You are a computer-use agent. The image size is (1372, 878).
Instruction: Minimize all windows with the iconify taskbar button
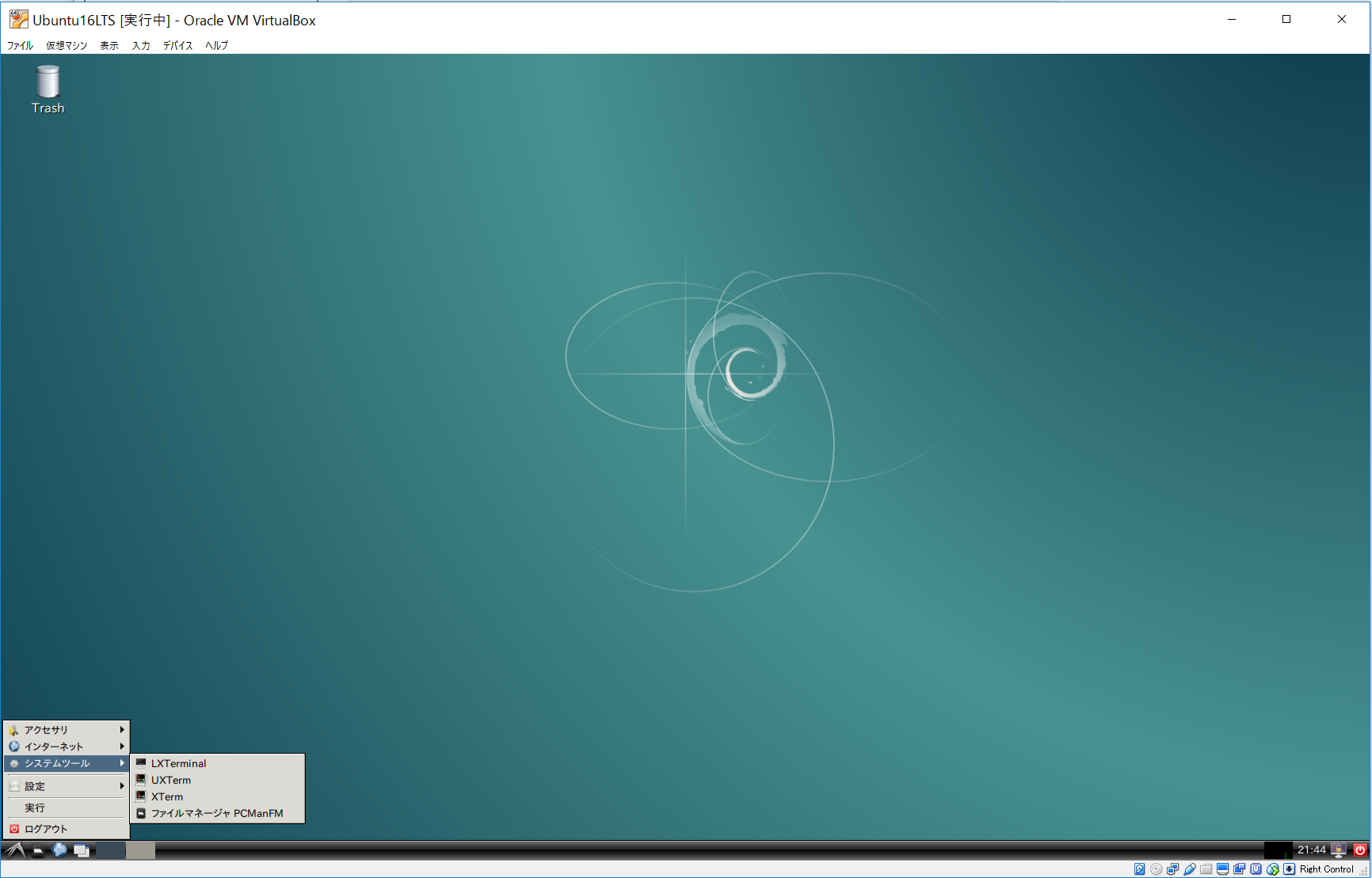82,849
